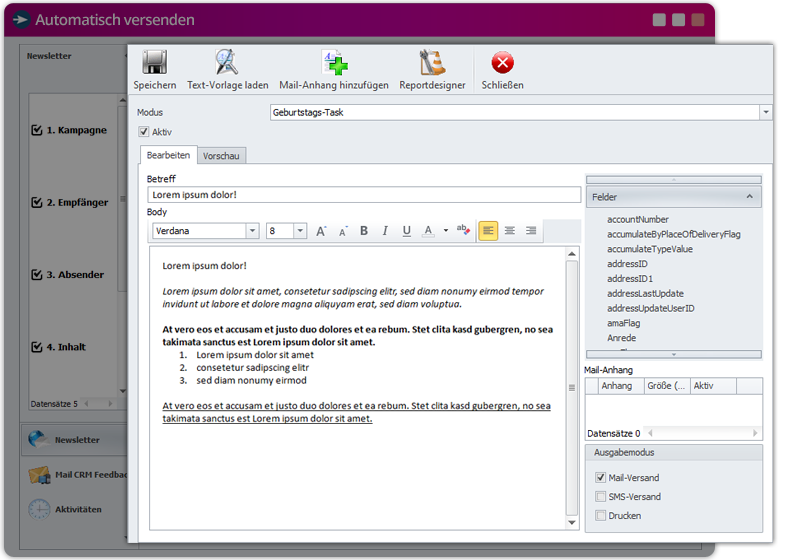Click the Speichern floppy disk icon
Screen dimensions: 800x560
(155, 63)
